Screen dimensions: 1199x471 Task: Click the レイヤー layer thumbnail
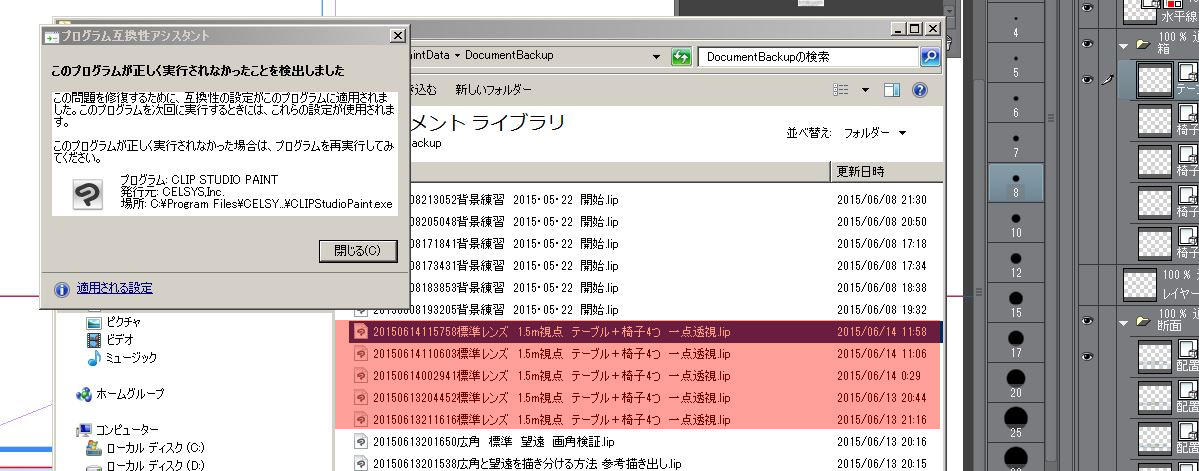[x=1139, y=285]
